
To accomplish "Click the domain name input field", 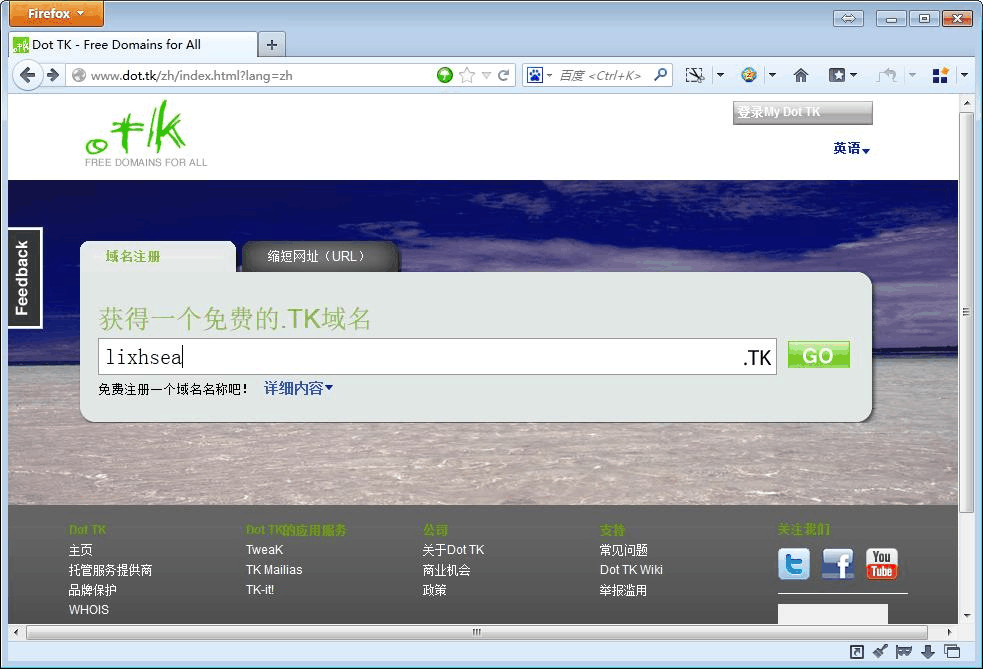I will point(420,357).
